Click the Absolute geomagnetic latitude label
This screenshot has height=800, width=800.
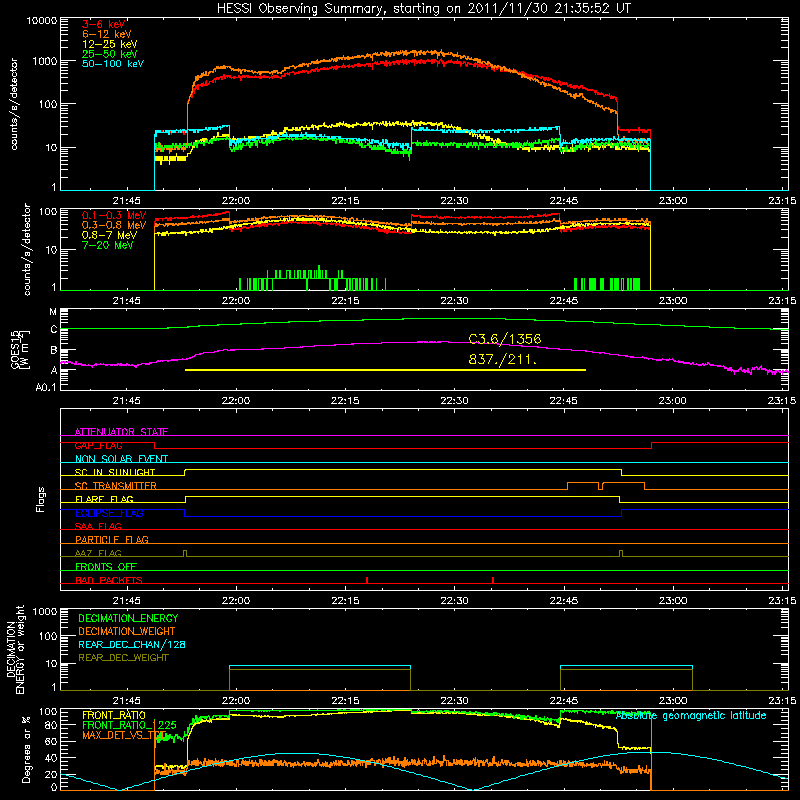click(x=691, y=716)
